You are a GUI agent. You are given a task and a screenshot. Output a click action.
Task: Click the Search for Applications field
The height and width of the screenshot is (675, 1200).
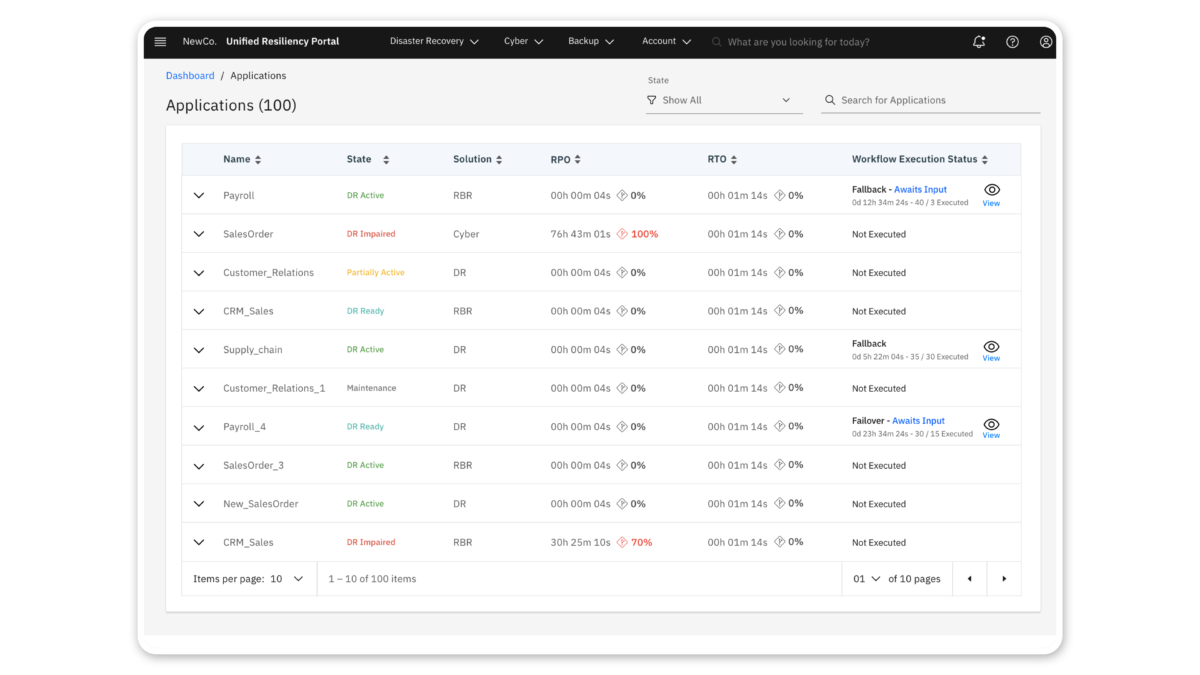[935, 100]
